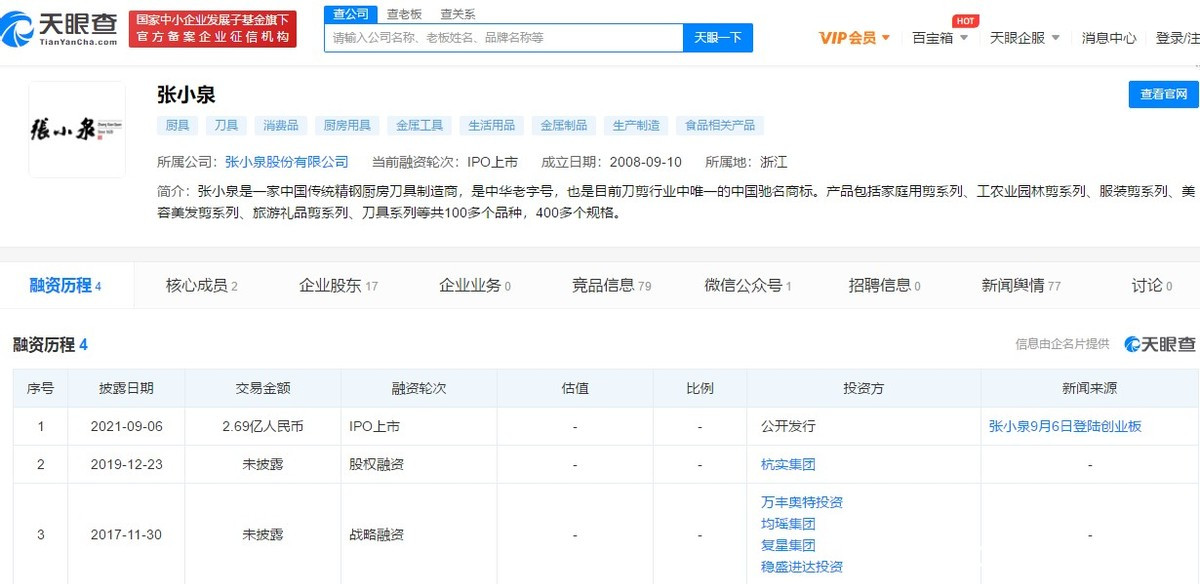Select the 查关系 search tab

[x=457, y=13]
